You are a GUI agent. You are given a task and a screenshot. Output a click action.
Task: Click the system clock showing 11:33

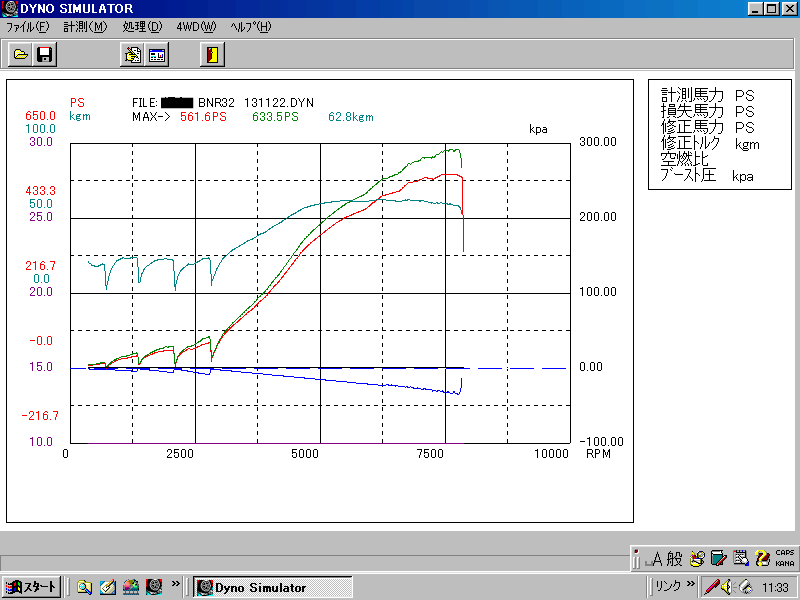pos(774,587)
